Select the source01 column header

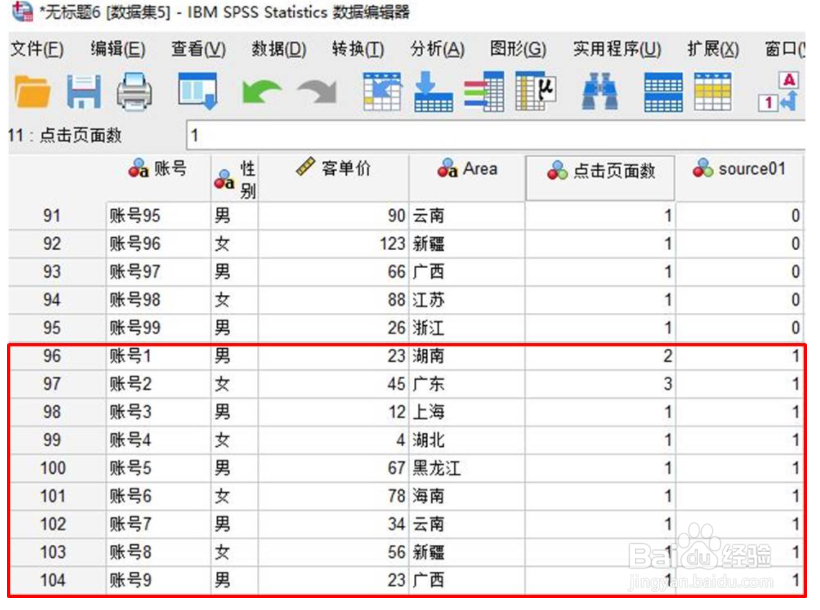coord(739,178)
